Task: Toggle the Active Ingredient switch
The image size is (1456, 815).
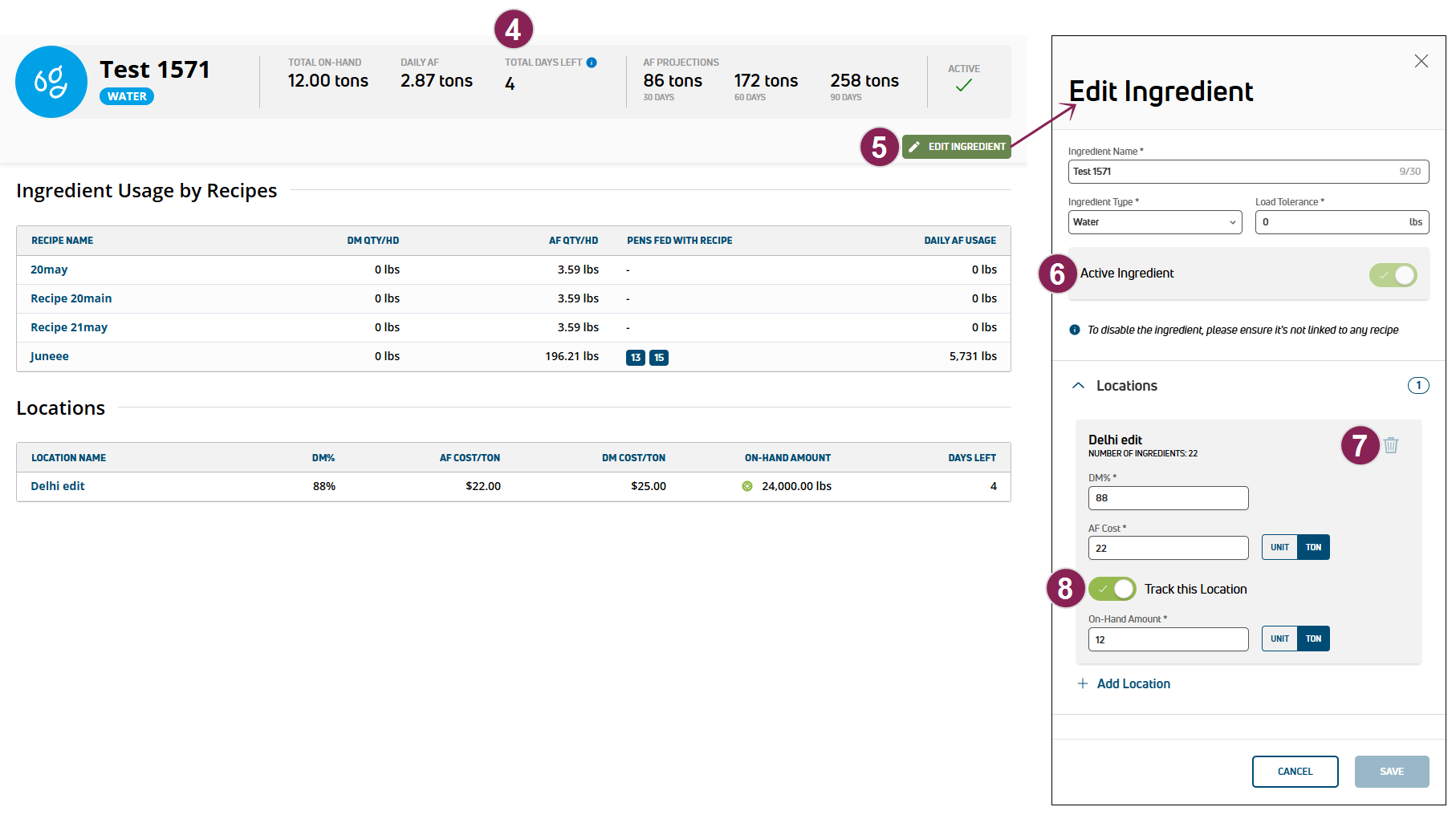Action: 1393,275
